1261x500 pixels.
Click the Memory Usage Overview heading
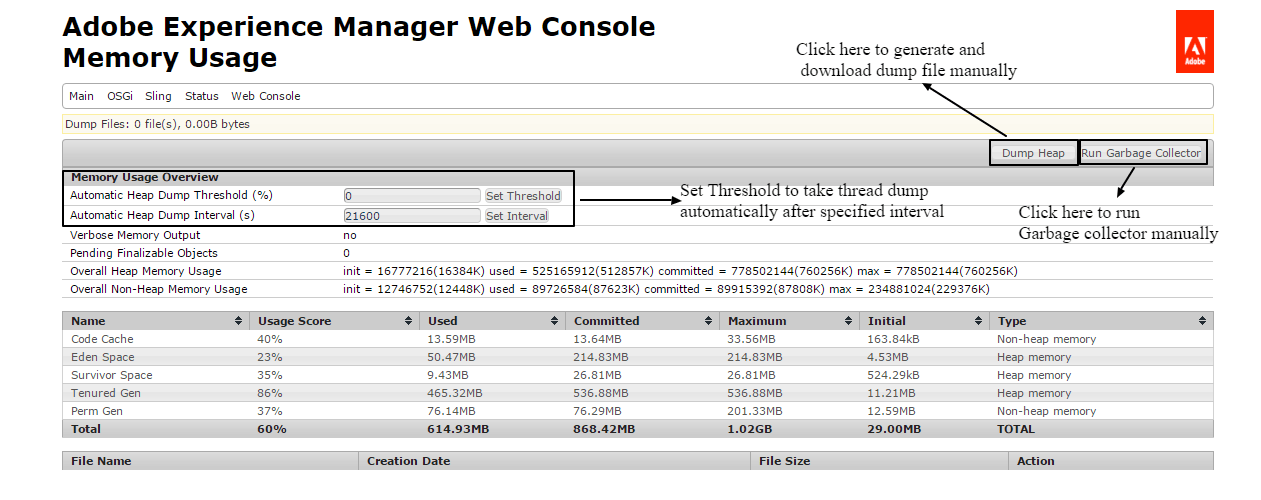pyautogui.click(x=145, y=177)
